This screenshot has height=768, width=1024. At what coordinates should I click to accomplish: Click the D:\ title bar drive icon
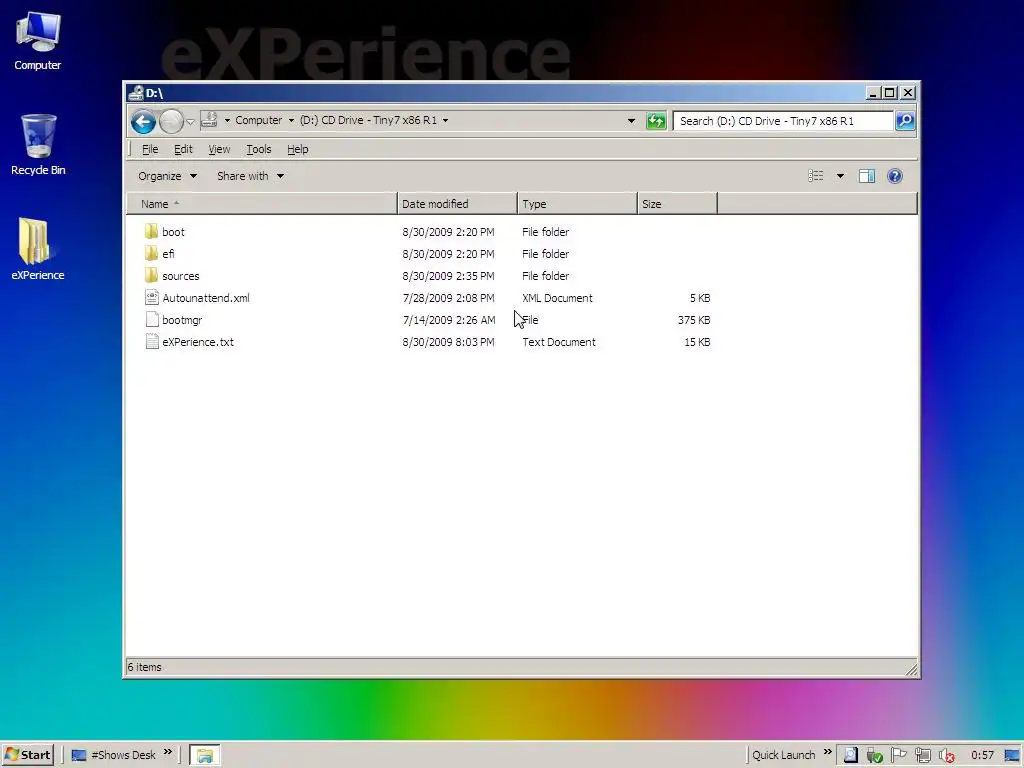coord(136,93)
